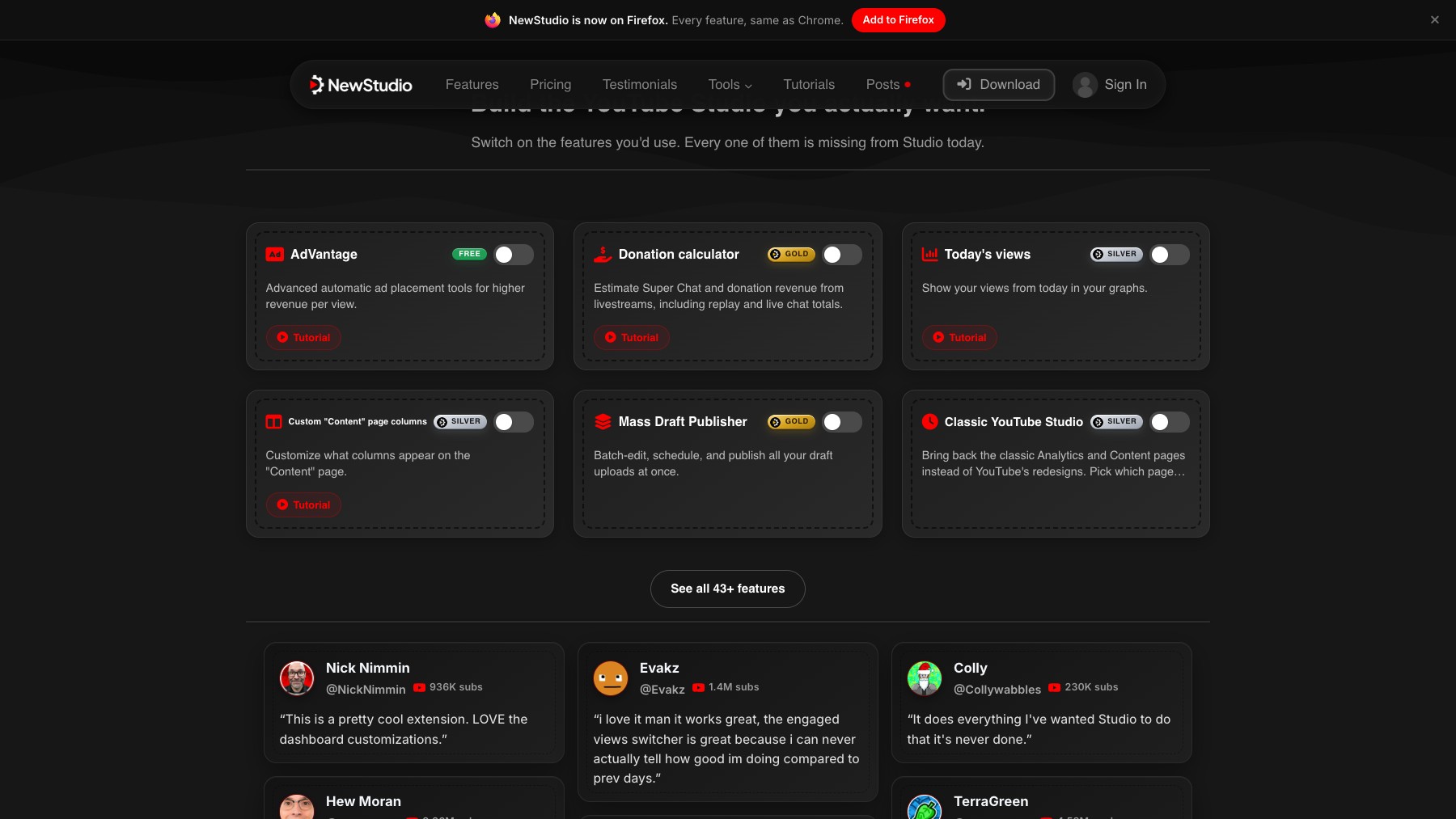Enable the Custom Content page columns toggle
This screenshot has width=1456, height=819.
[x=514, y=422]
